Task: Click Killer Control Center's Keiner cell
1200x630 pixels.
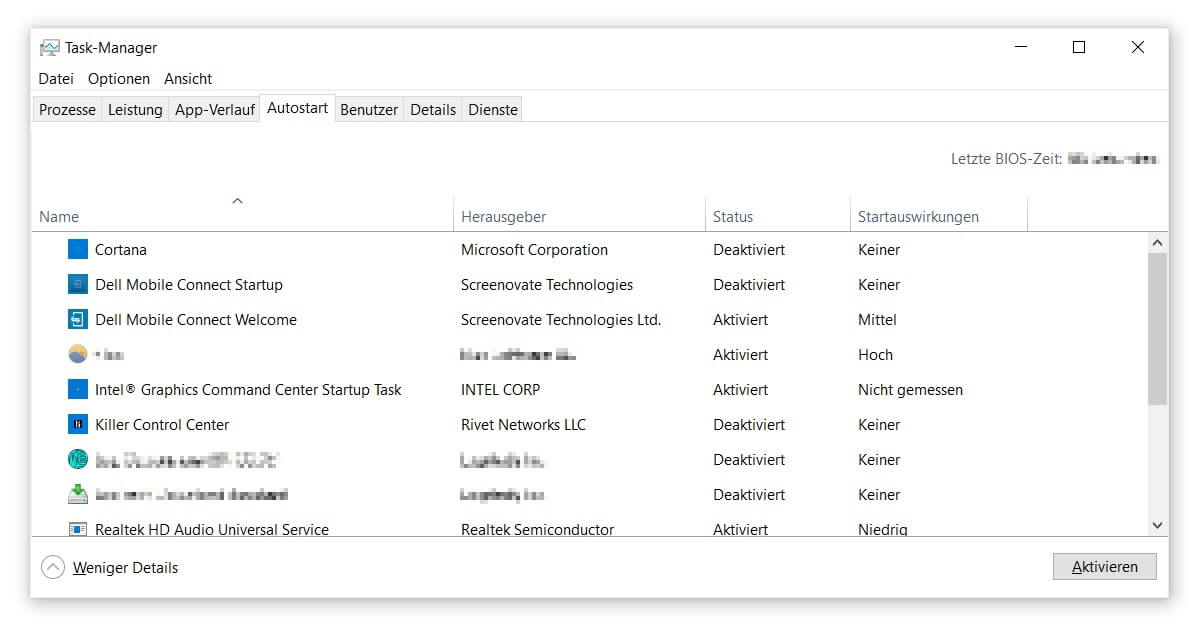Action: click(x=879, y=424)
